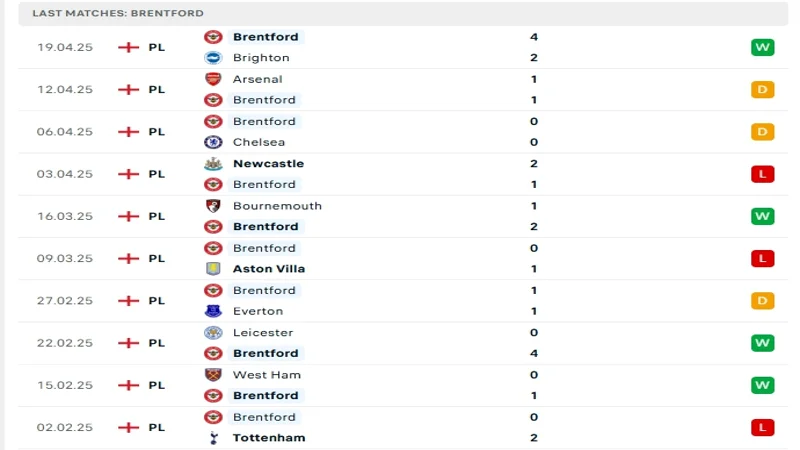Click the England flag on 19.04.25 row

(128, 47)
